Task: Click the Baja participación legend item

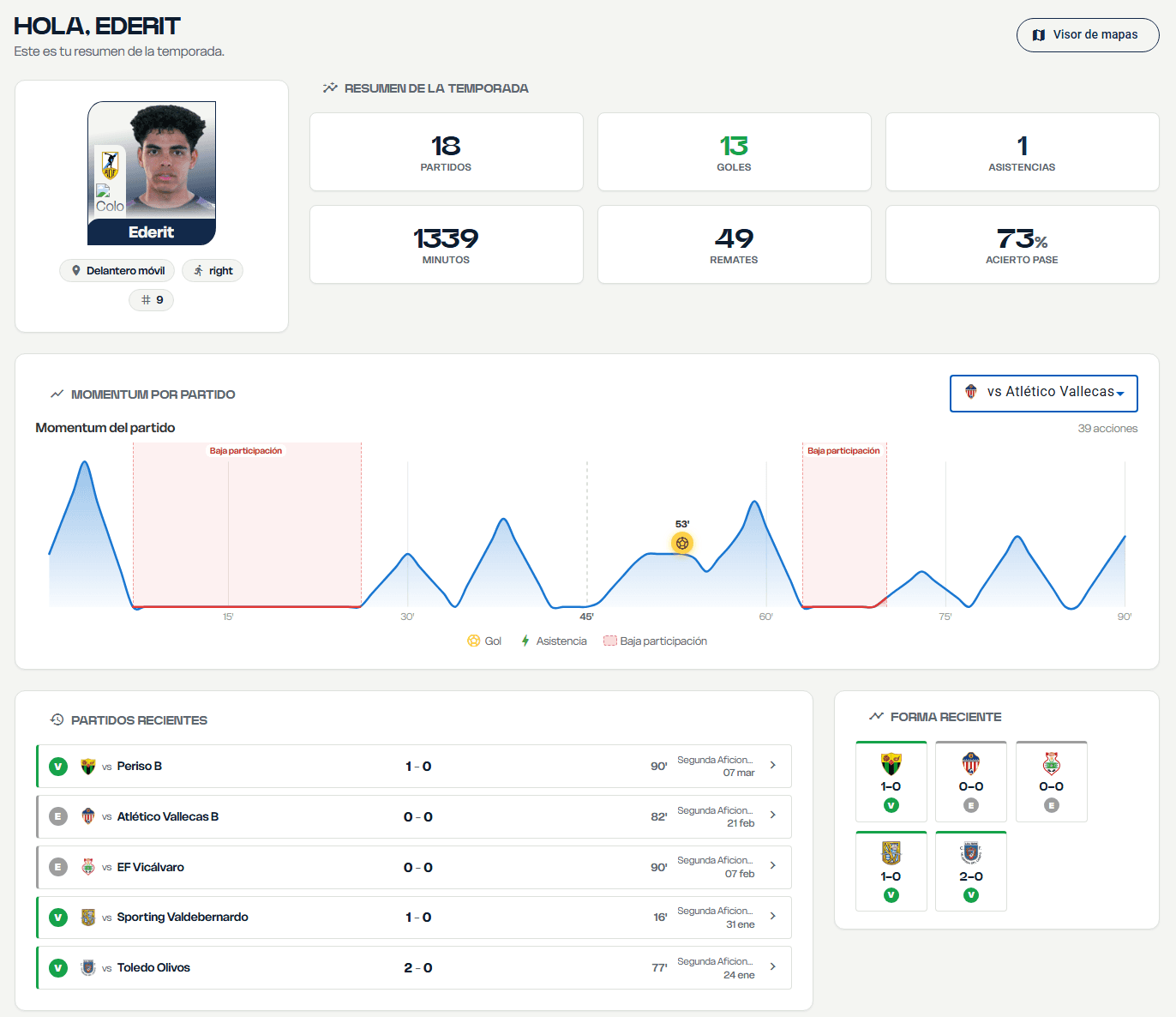Action: click(656, 641)
